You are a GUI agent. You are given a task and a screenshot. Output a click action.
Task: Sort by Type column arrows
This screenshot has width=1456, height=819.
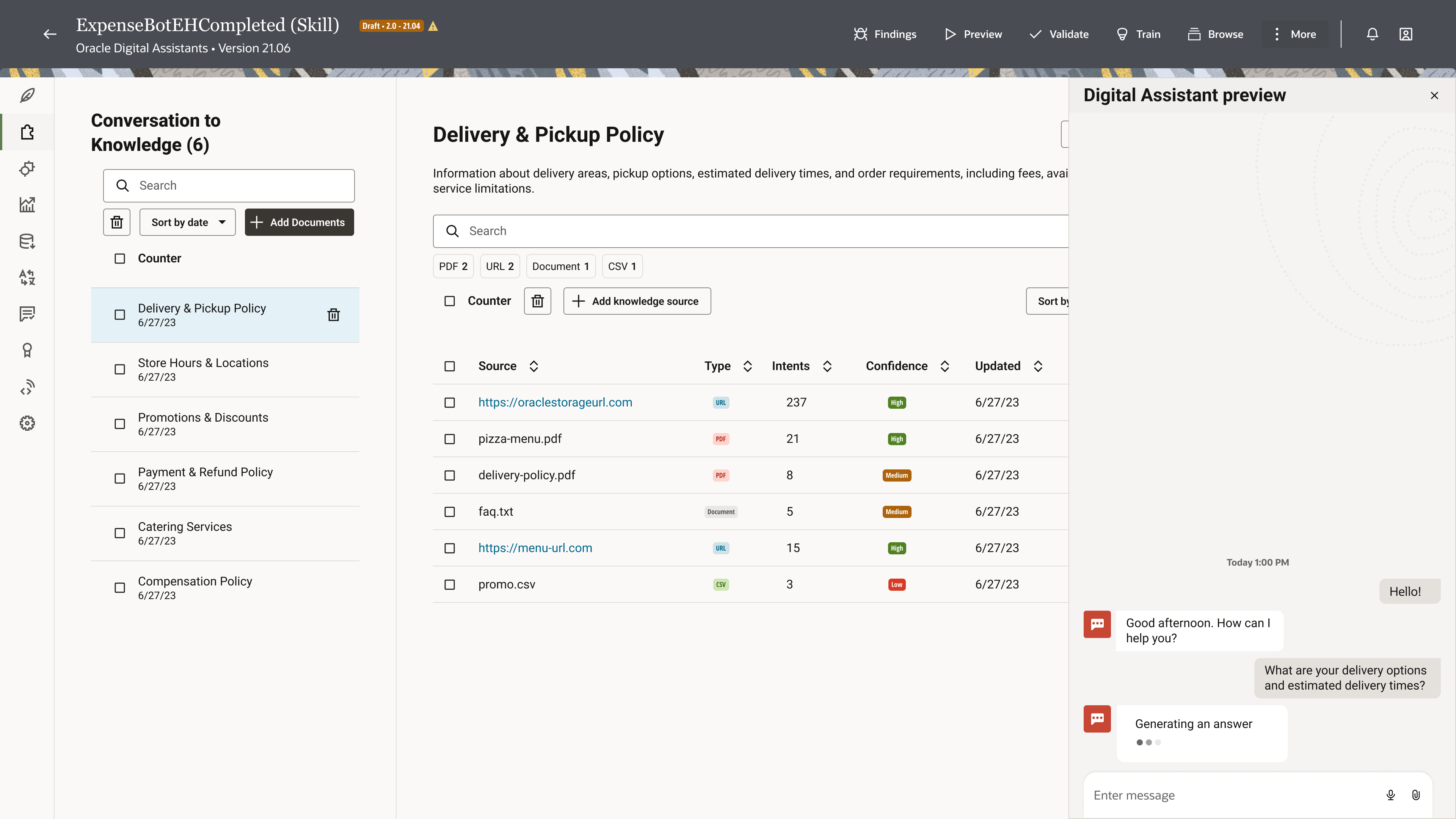tap(747, 366)
